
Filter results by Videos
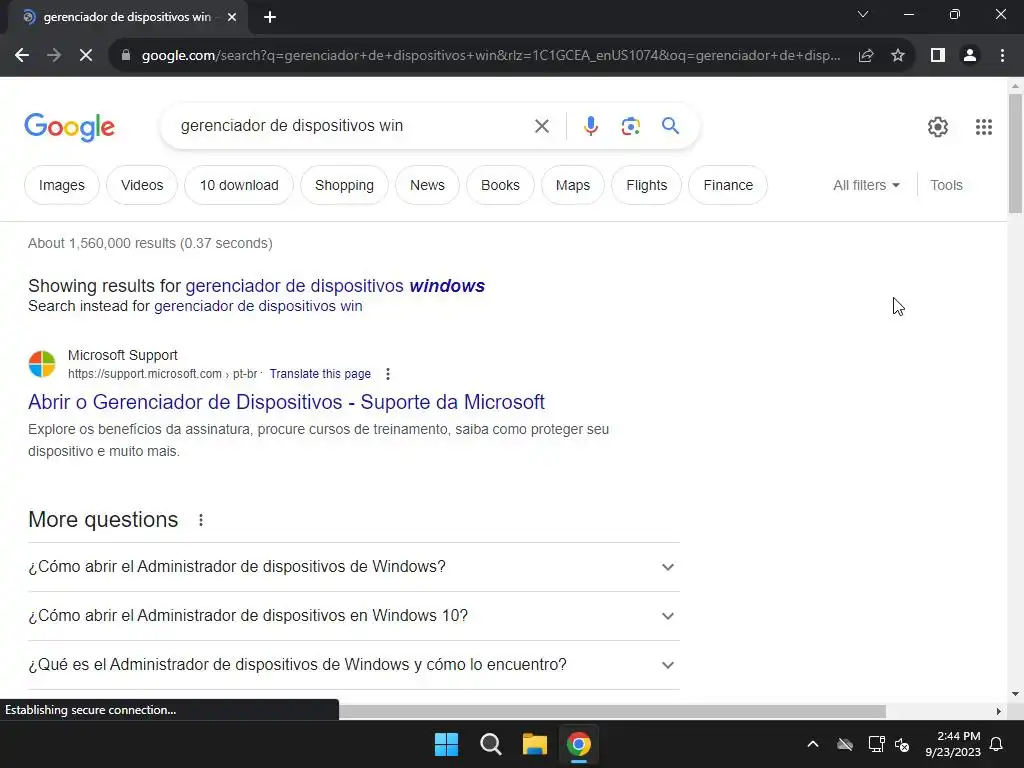click(x=142, y=185)
